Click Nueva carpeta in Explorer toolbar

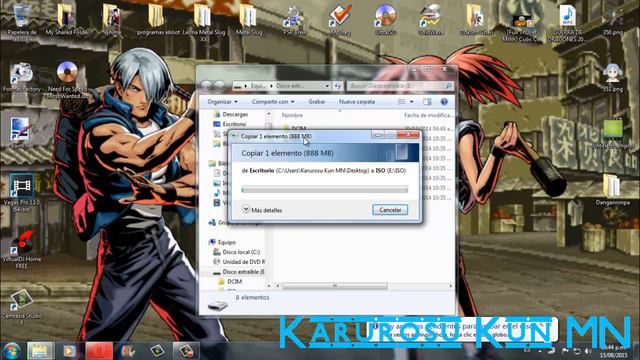(x=357, y=102)
